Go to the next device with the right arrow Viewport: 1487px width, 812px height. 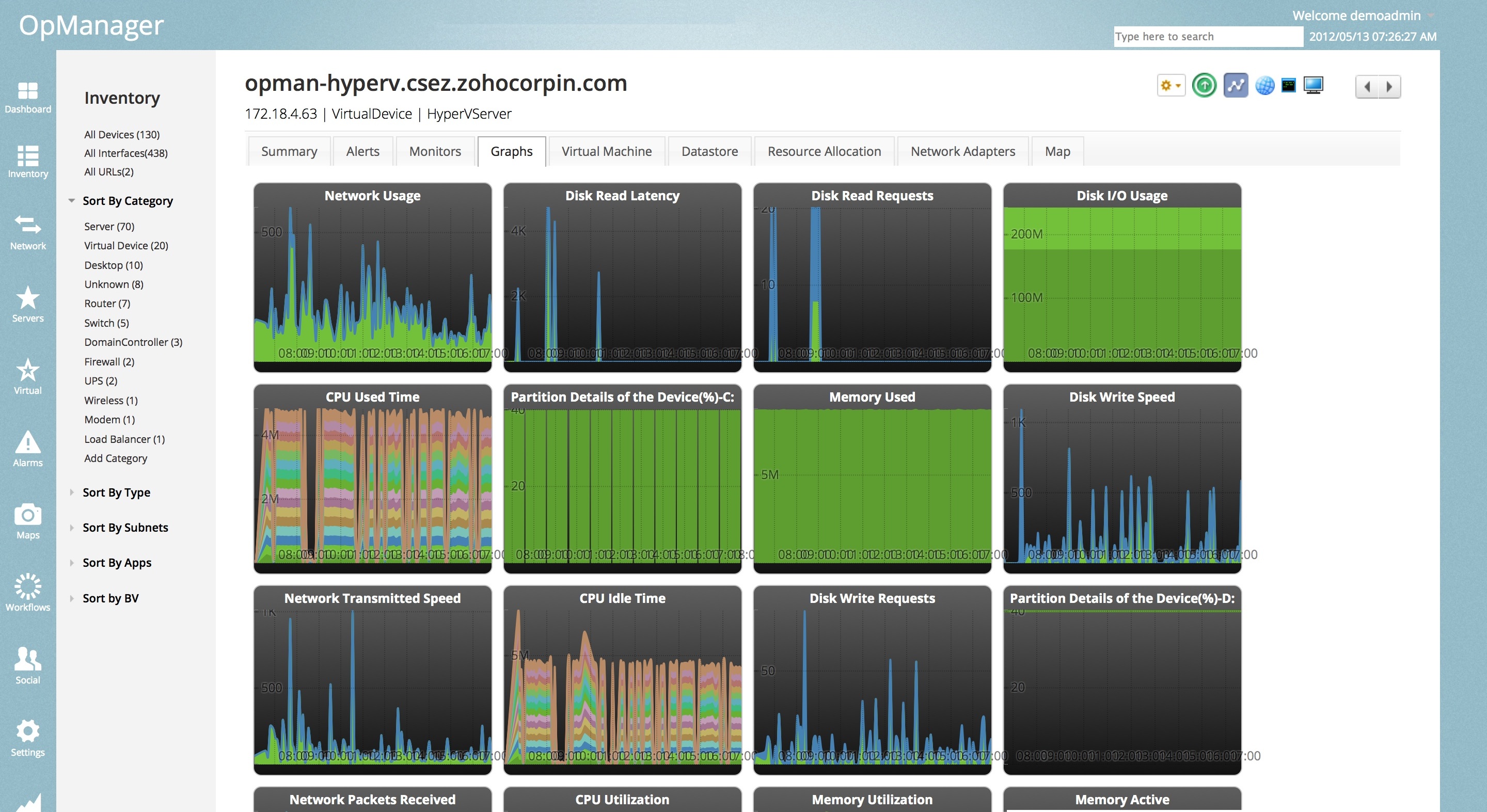[x=1389, y=87]
